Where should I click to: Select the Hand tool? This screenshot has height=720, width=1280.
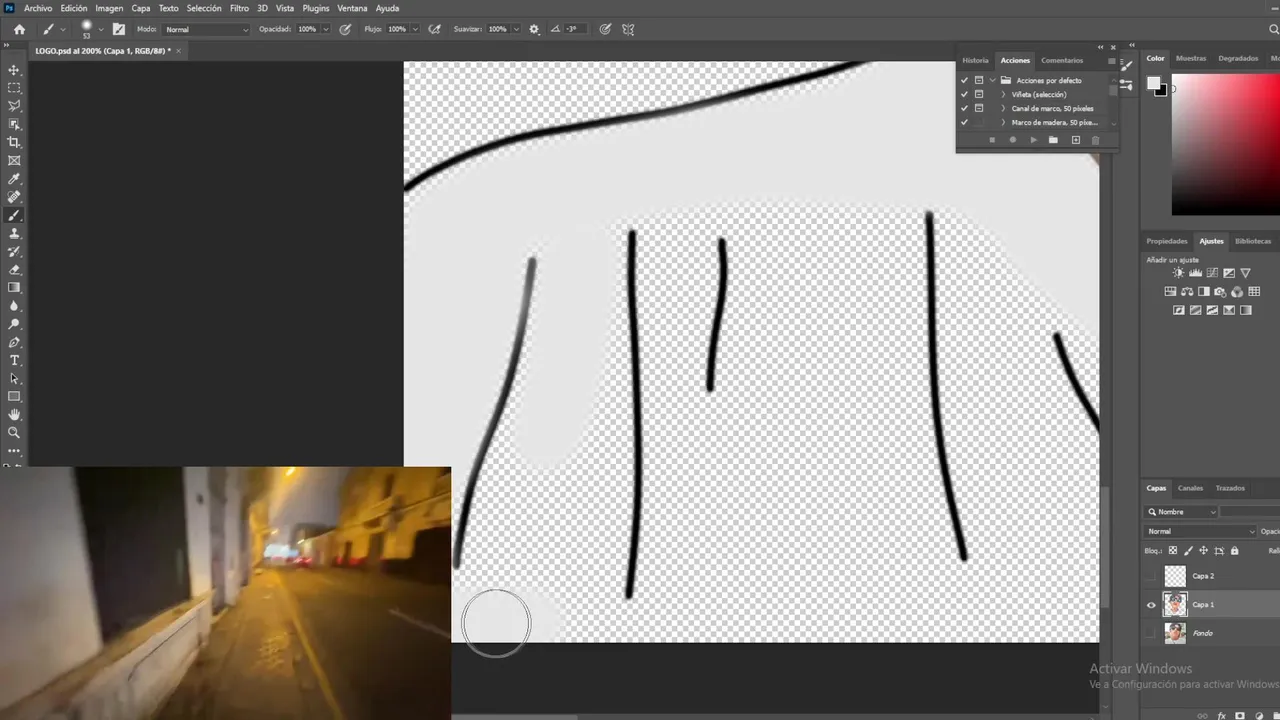(14, 414)
